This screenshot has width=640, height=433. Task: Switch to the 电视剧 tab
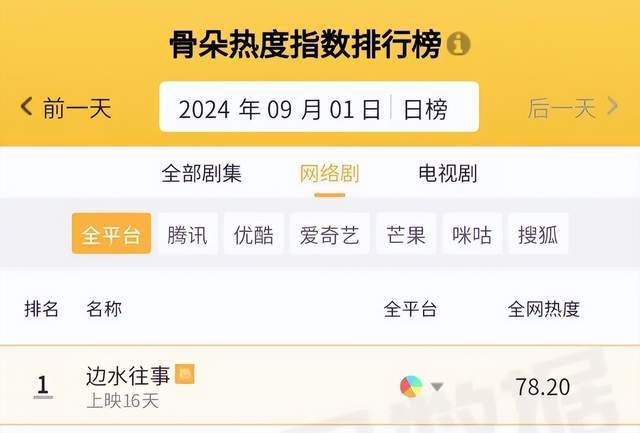447,173
